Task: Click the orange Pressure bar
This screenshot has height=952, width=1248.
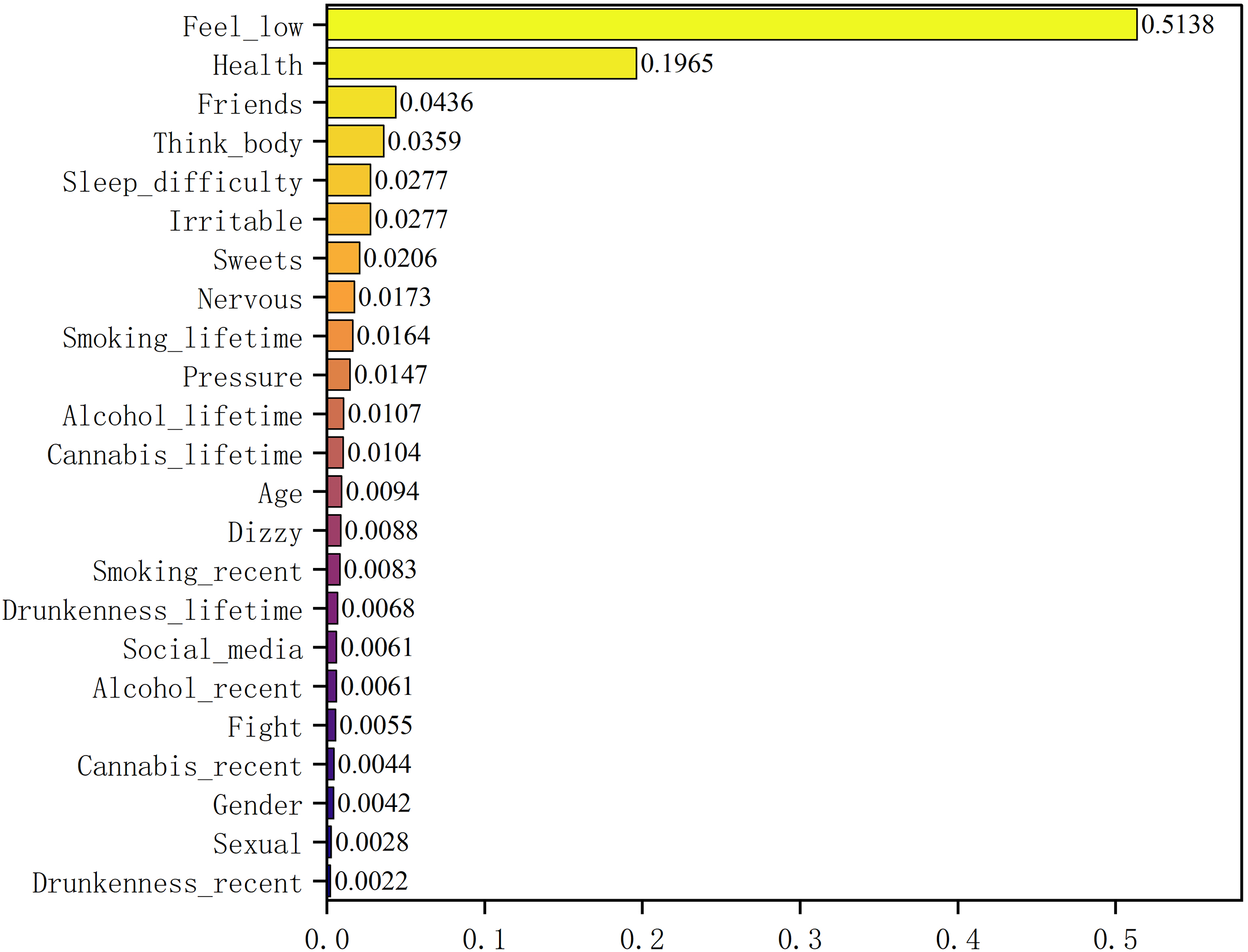Action: (339, 375)
